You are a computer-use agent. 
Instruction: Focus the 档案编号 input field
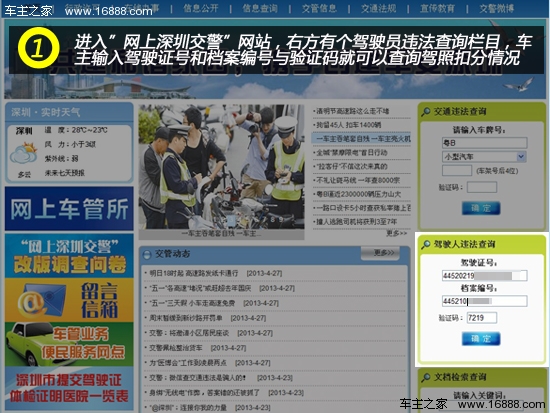(x=484, y=301)
